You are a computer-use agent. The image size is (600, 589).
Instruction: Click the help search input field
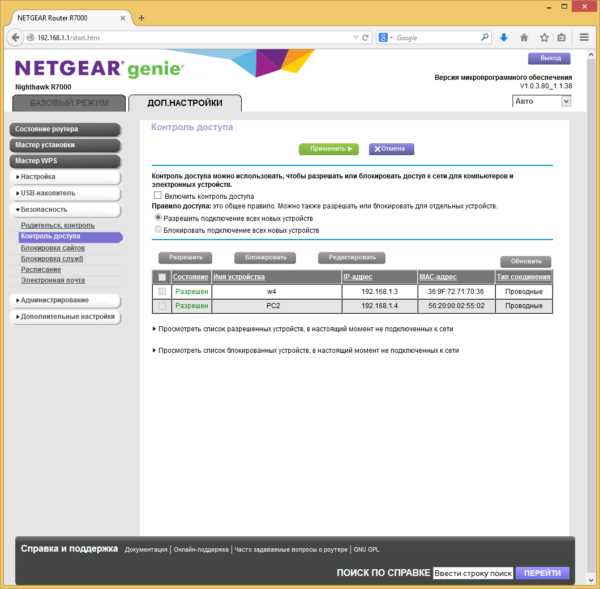click(473, 573)
